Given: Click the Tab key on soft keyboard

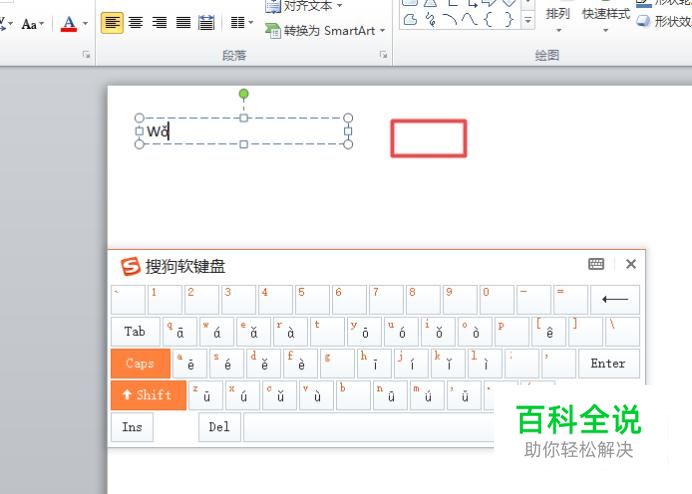Looking at the screenshot, I should 135,331.
